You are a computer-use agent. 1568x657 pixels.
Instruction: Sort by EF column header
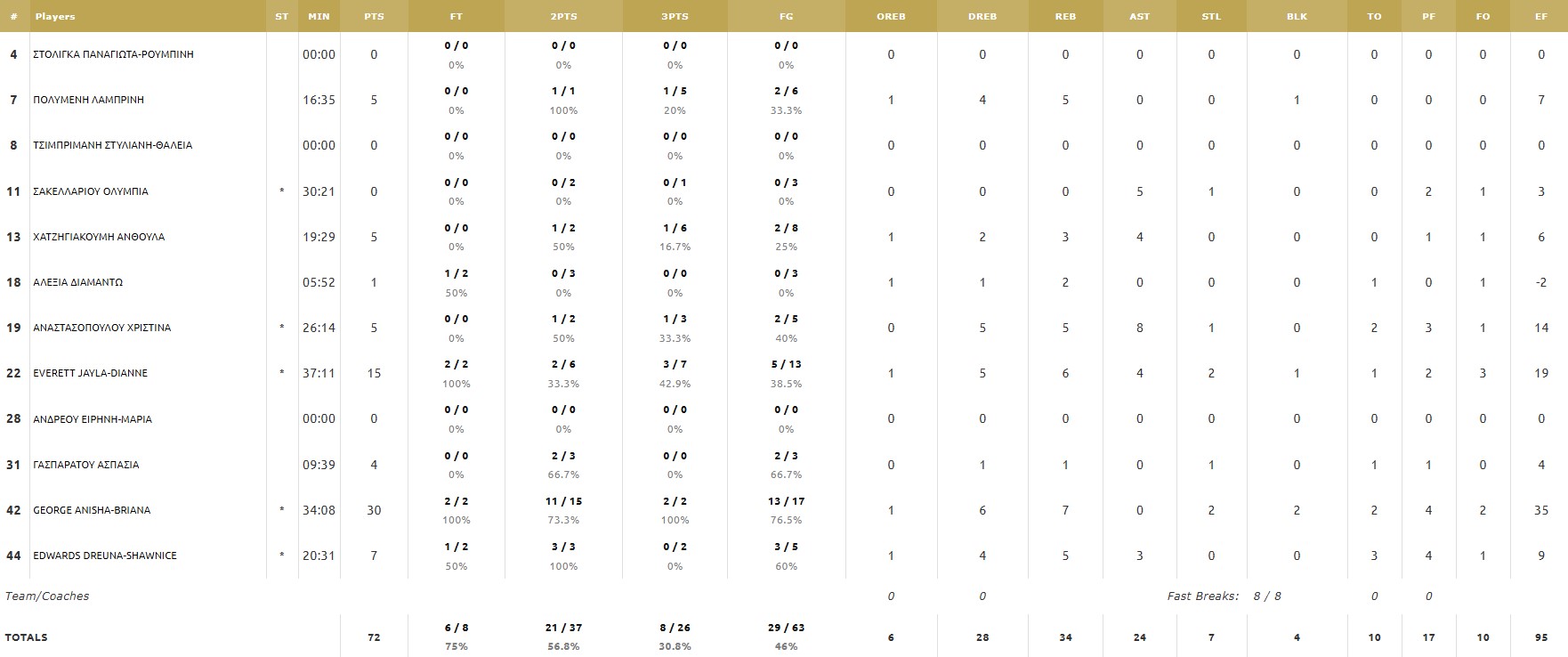click(x=1540, y=16)
